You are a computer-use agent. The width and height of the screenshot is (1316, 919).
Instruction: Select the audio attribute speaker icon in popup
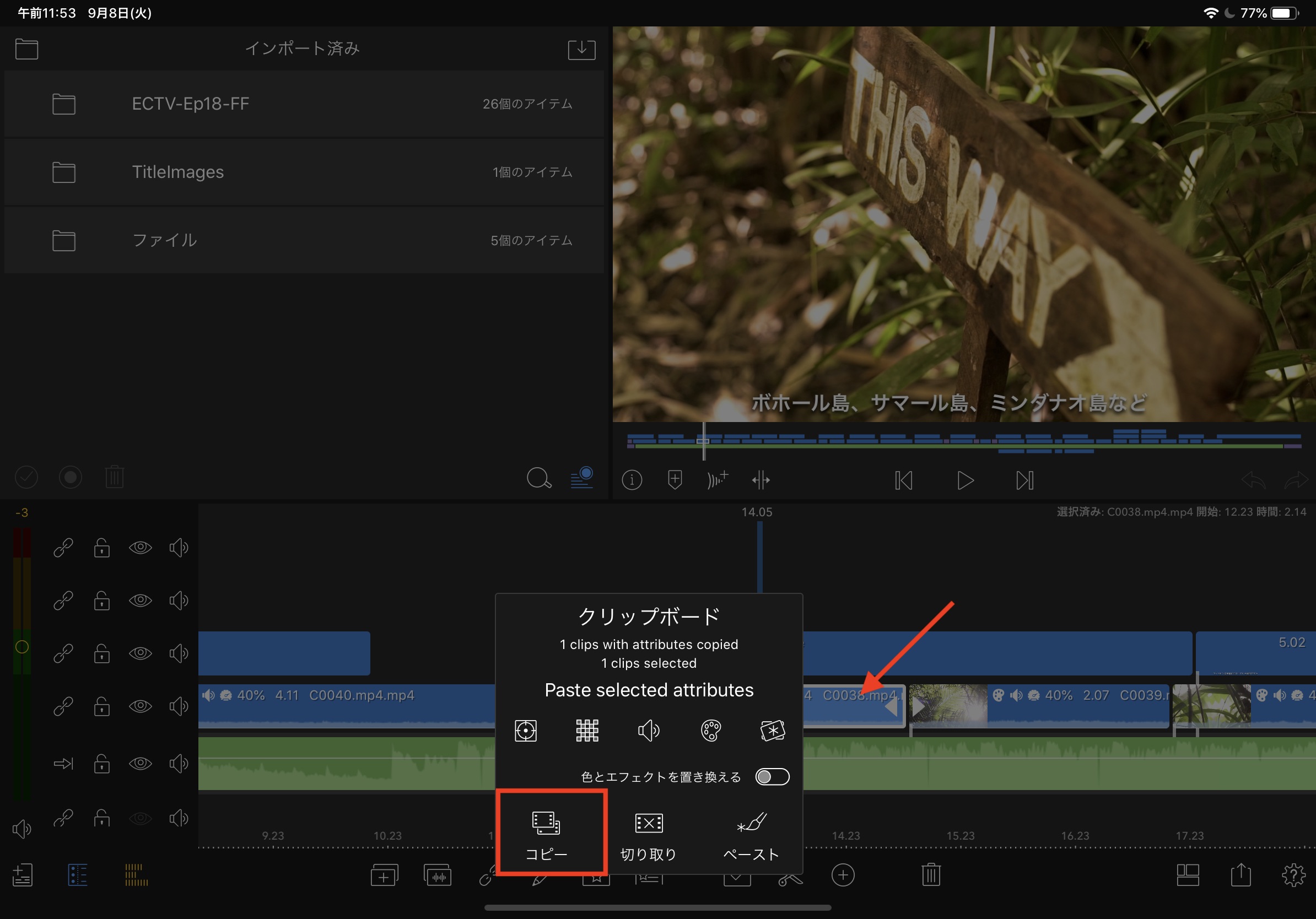point(648,731)
